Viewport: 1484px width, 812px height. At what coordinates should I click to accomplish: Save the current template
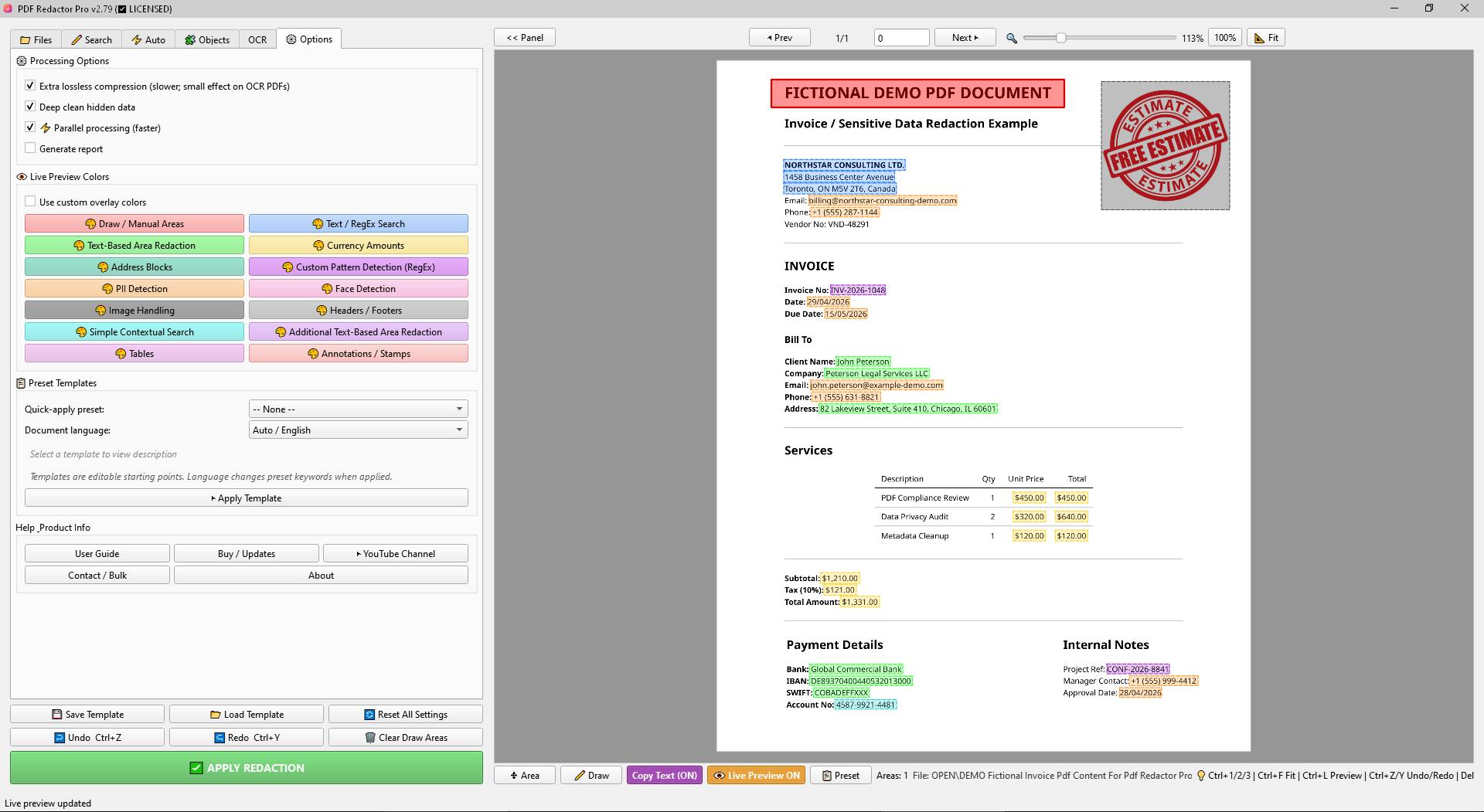coord(87,715)
